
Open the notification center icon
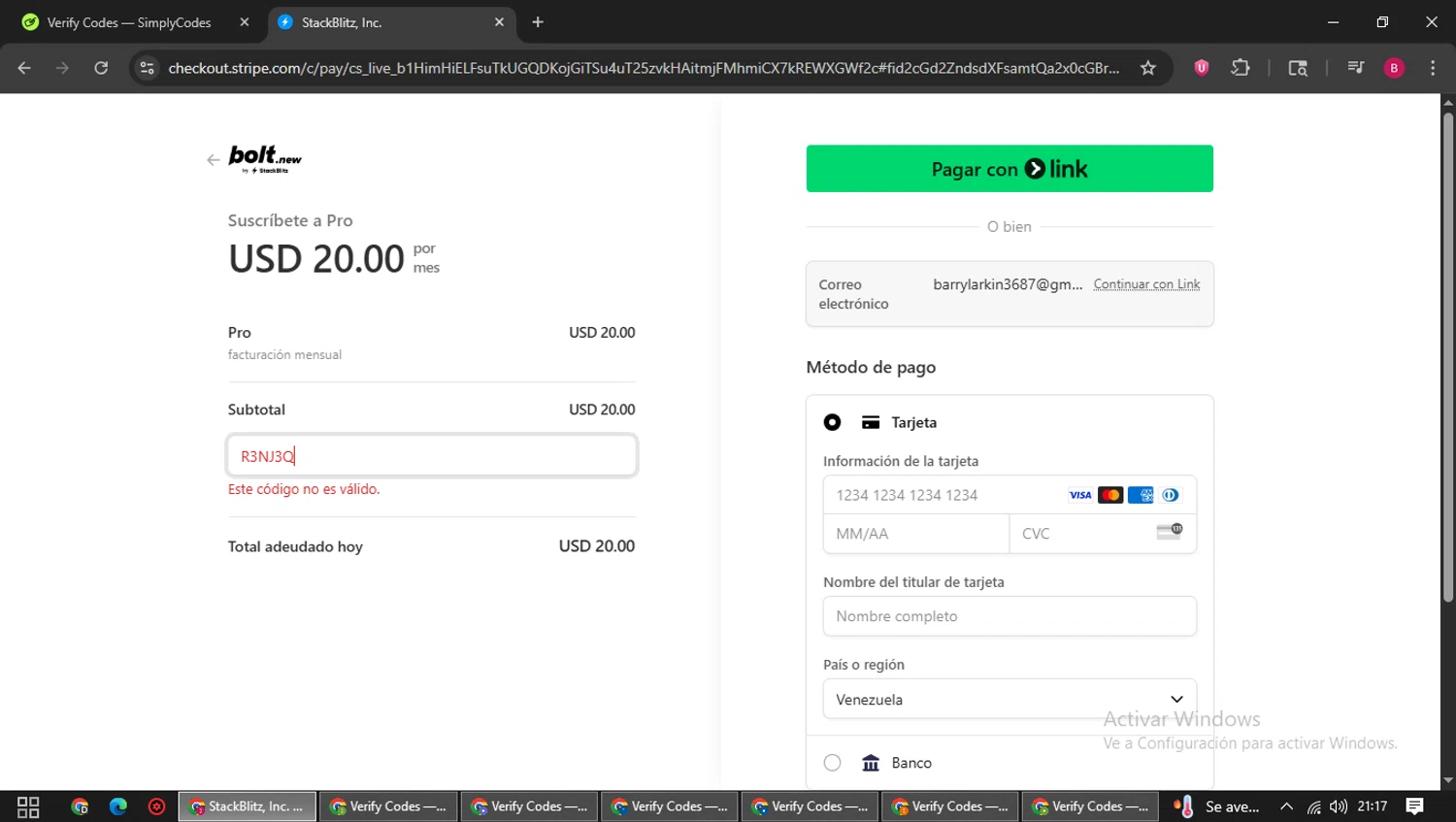click(x=1415, y=806)
